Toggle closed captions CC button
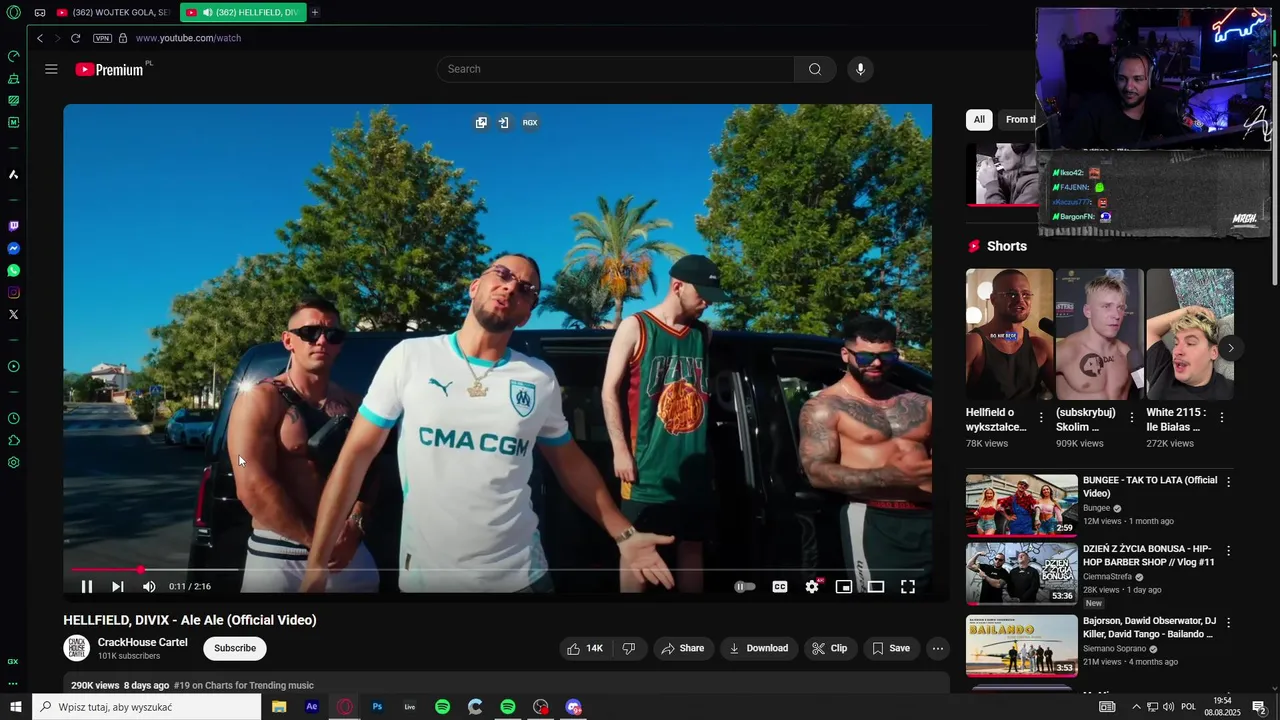Screen dimensions: 1280x720 click(780, 587)
